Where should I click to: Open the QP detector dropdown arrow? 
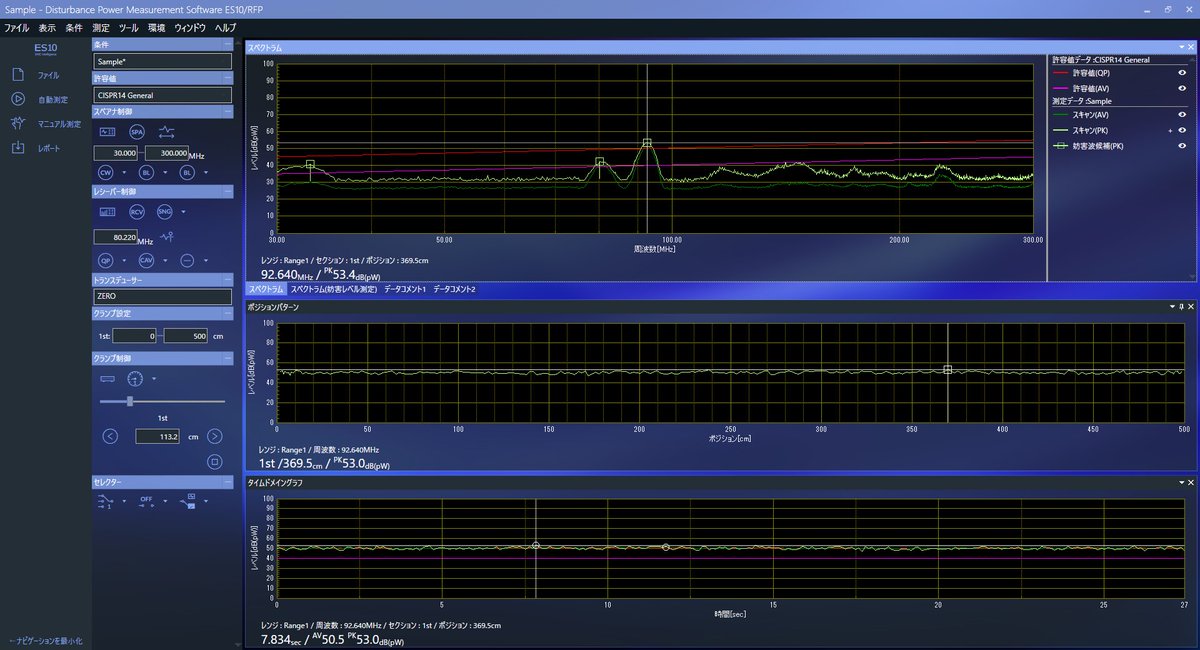pos(122,260)
